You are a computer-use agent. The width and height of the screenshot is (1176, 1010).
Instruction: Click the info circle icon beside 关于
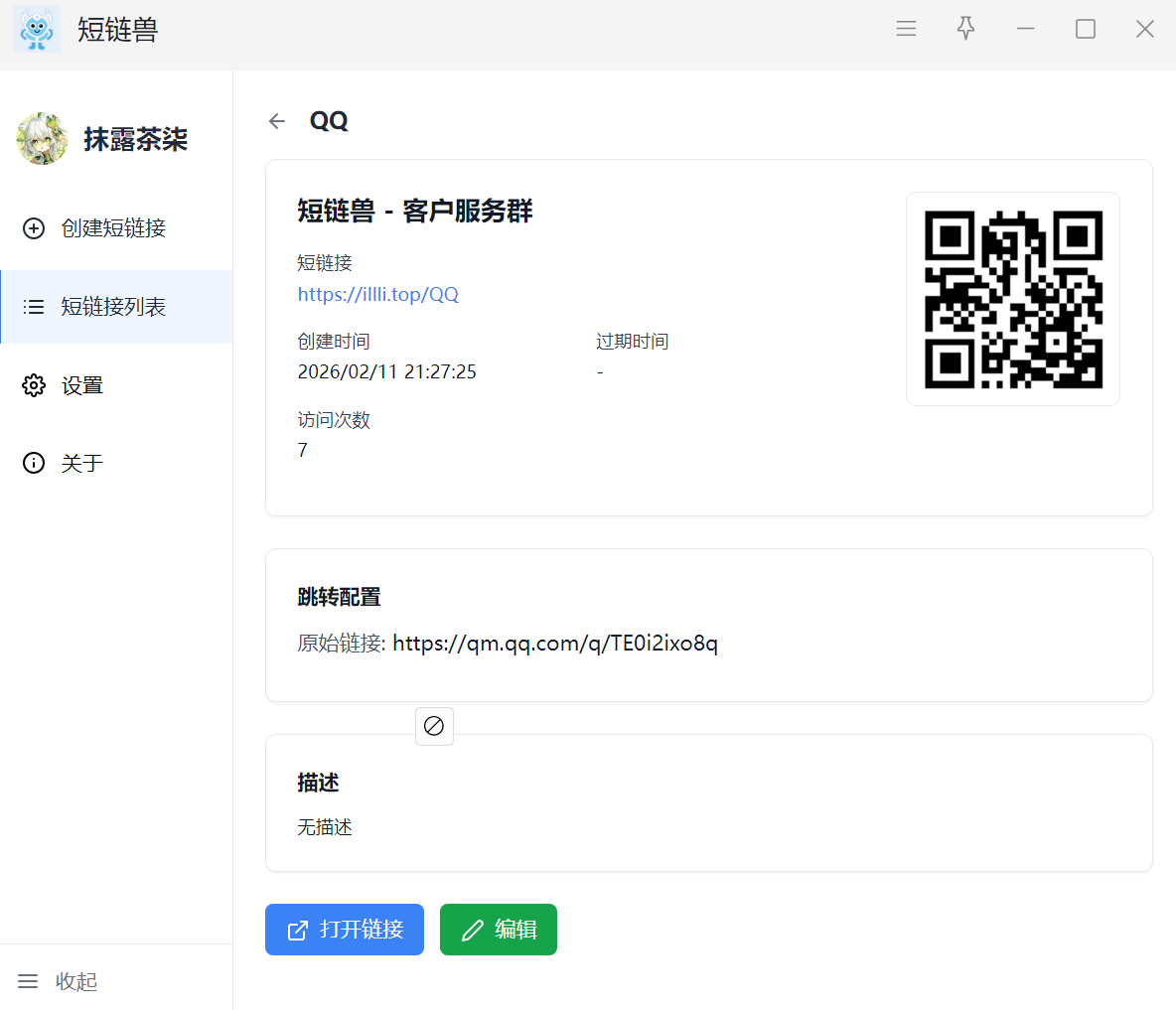click(x=34, y=463)
